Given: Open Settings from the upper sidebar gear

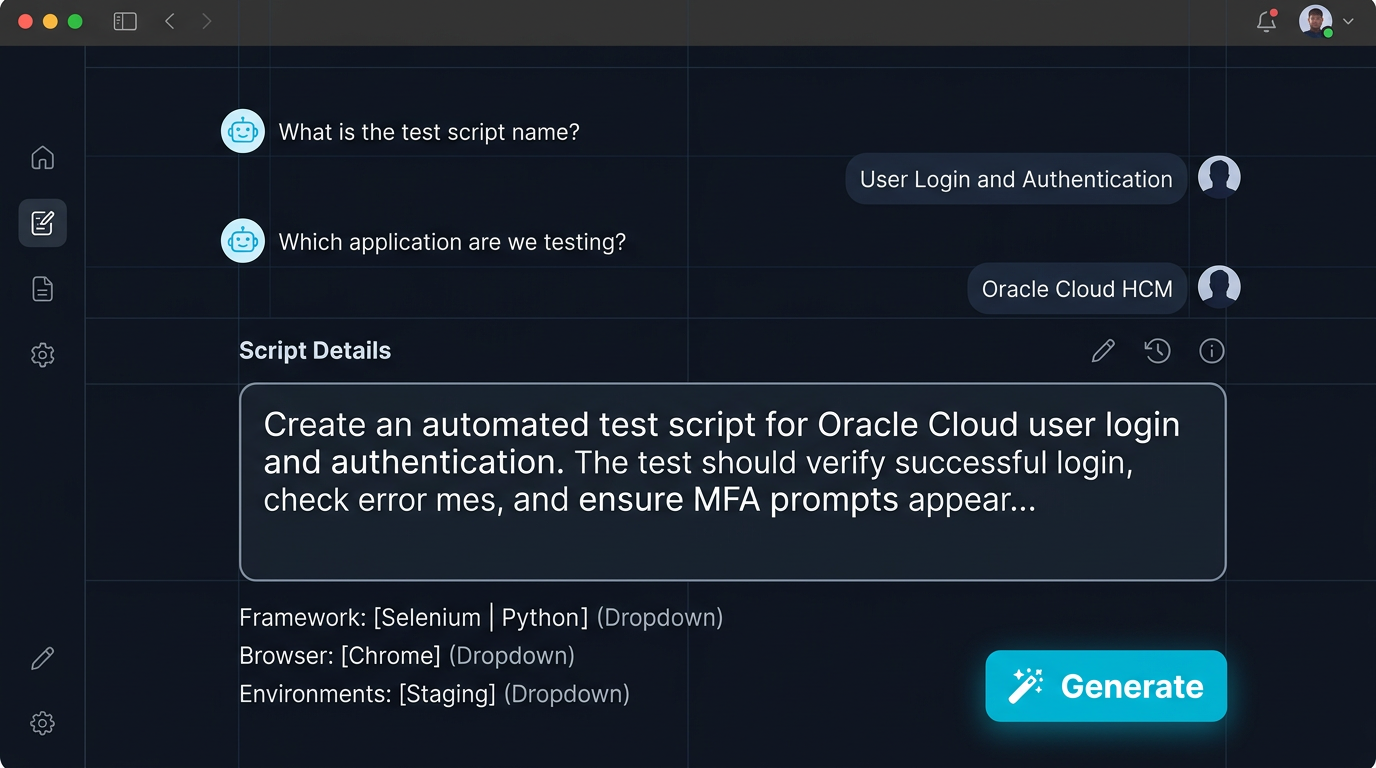Looking at the screenshot, I should (42, 355).
